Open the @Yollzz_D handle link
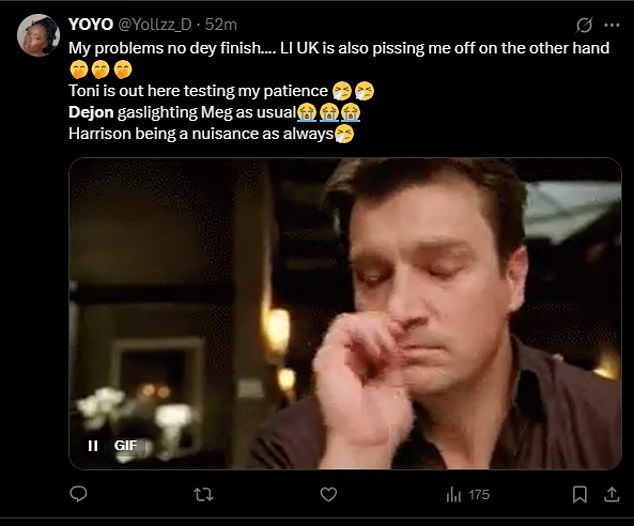Image resolution: width=634 pixels, height=526 pixels. (x=155, y=24)
